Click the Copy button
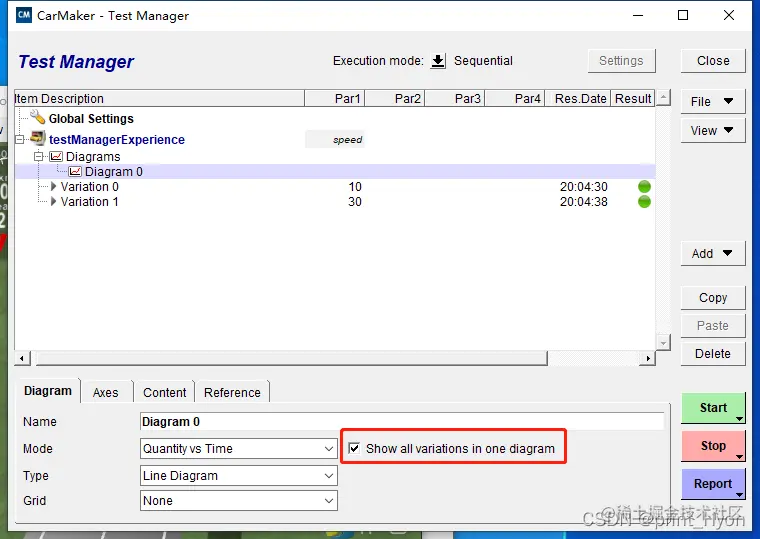The image size is (760, 539). (713, 298)
